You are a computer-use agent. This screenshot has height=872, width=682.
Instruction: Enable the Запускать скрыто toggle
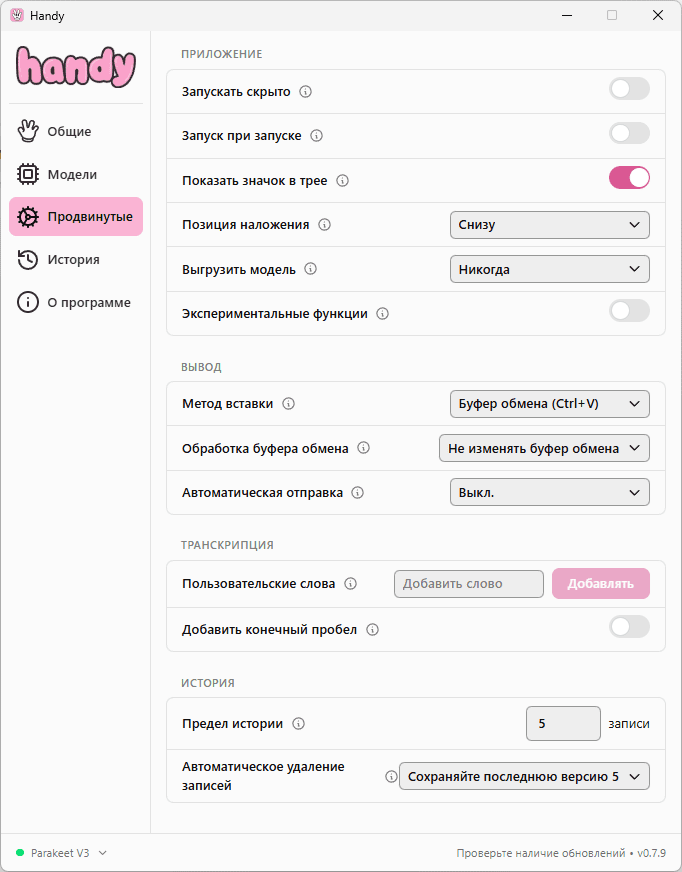pos(629,90)
